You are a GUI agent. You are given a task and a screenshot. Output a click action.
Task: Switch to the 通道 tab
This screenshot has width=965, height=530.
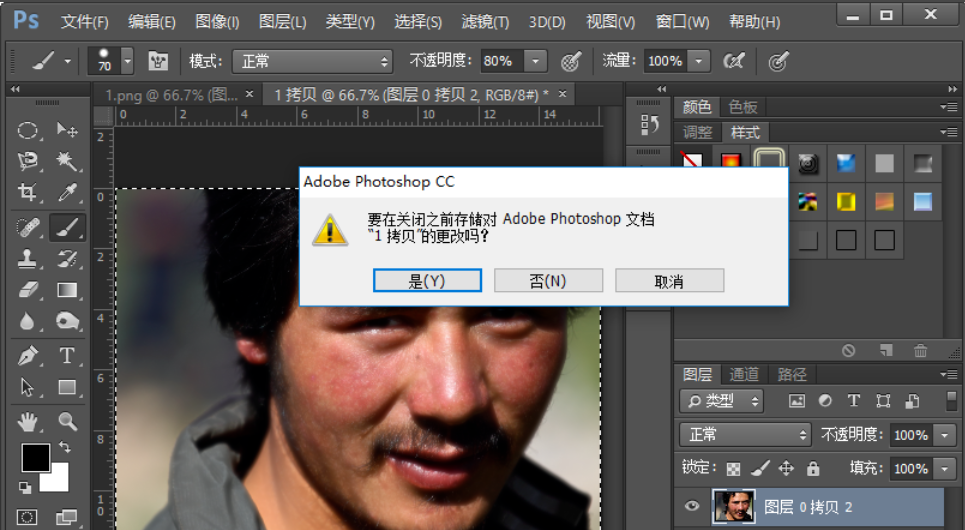click(743, 374)
